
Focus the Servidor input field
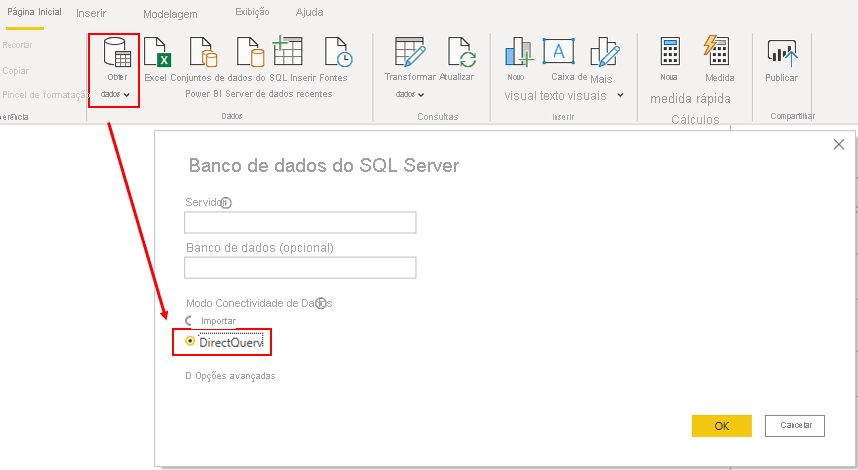pyautogui.click(x=300, y=223)
